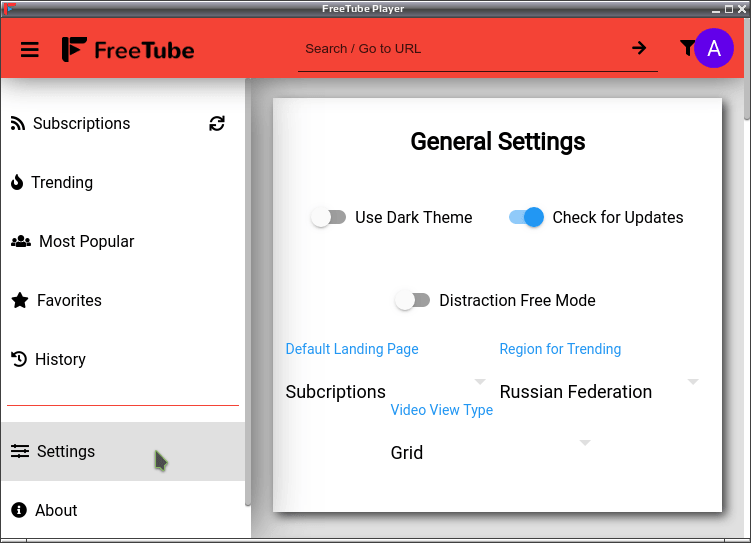
Task: Click Distraction Free Mode label
Action: (x=517, y=300)
